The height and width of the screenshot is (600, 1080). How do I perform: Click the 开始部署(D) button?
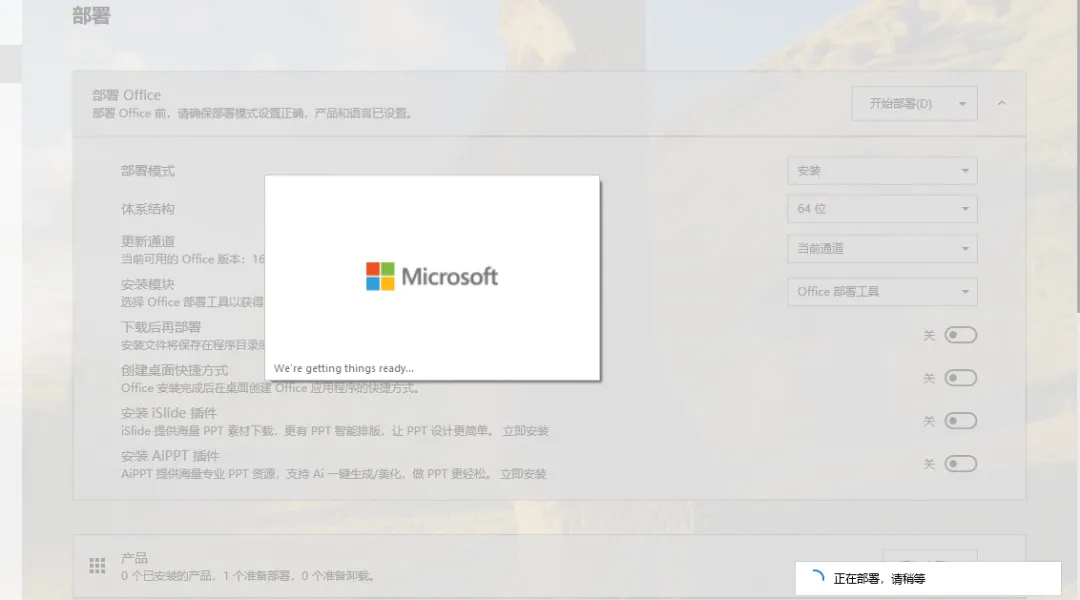900,104
